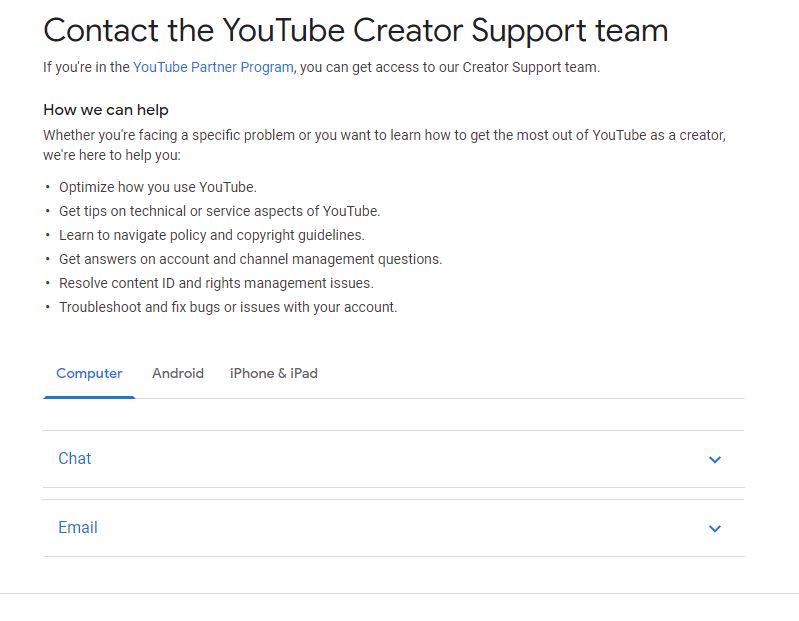The width and height of the screenshot is (799, 621).
Task: Switch to the Computer tab
Action: 89,373
